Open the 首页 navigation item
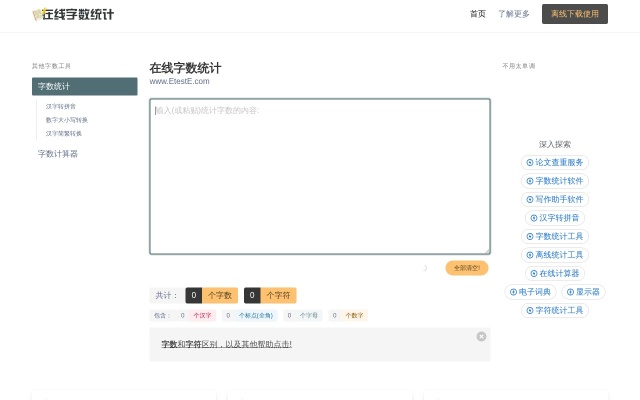The width and height of the screenshot is (640, 400). [478, 14]
